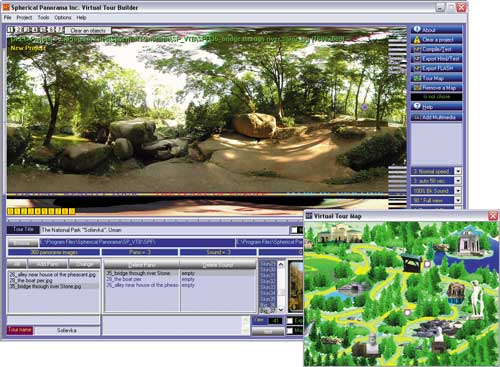The width and height of the screenshot is (500, 367).
Task: Click the Export FLASH button
Action: 437,68
